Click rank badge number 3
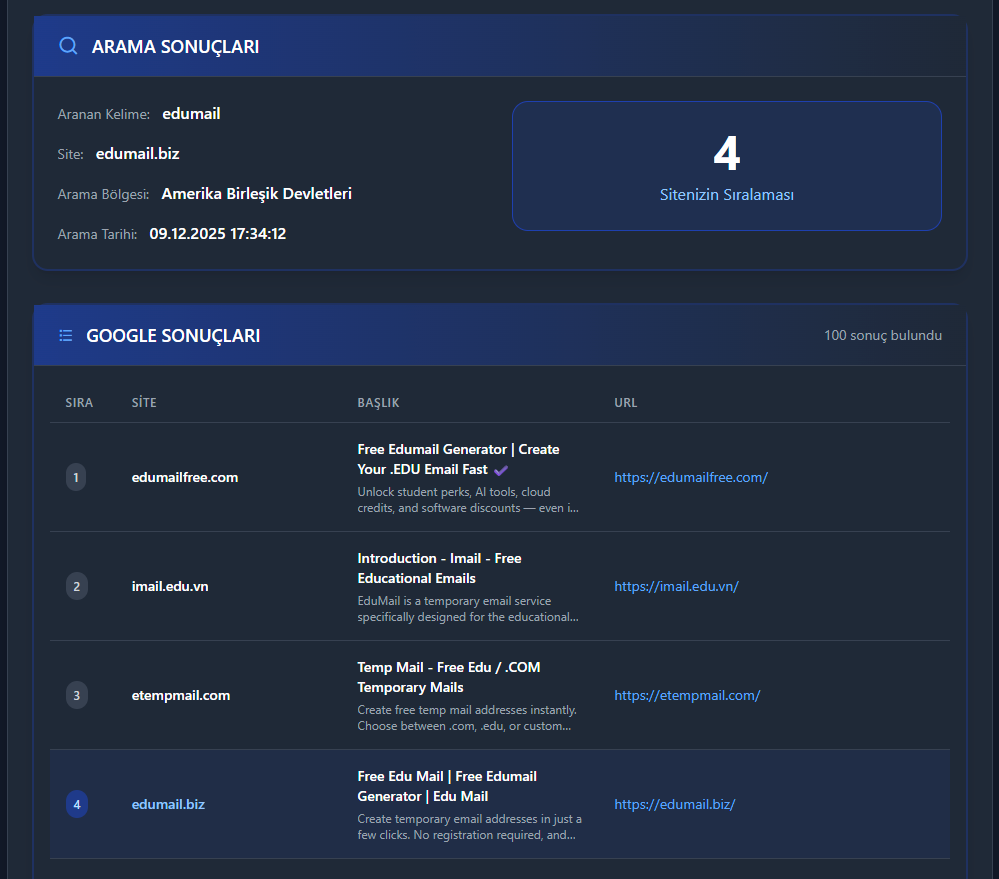 tap(76, 695)
